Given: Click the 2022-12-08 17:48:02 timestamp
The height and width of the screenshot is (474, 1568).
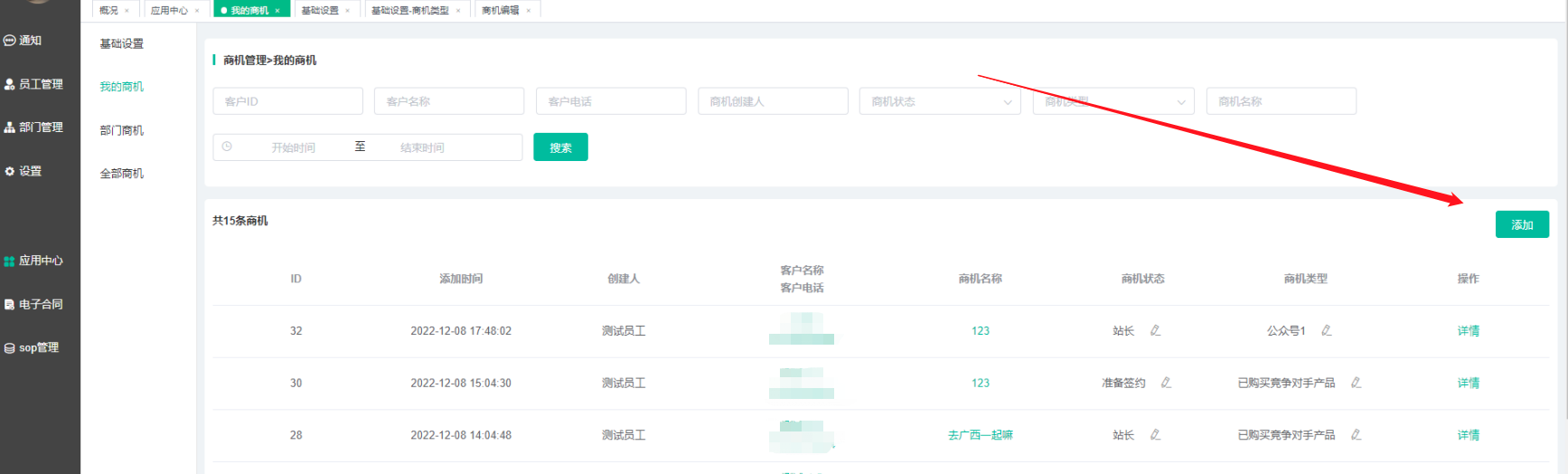Looking at the screenshot, I should [461, 331].
